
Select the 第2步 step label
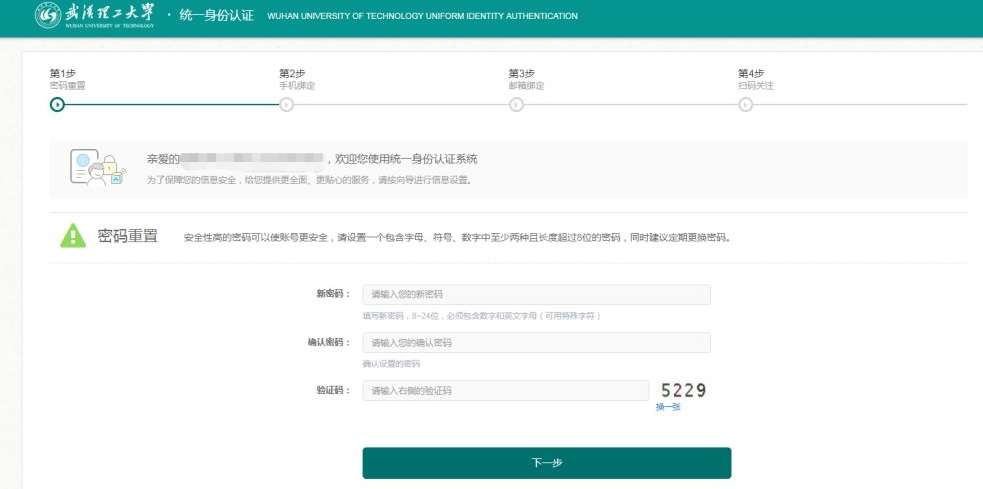pos(292,73)
